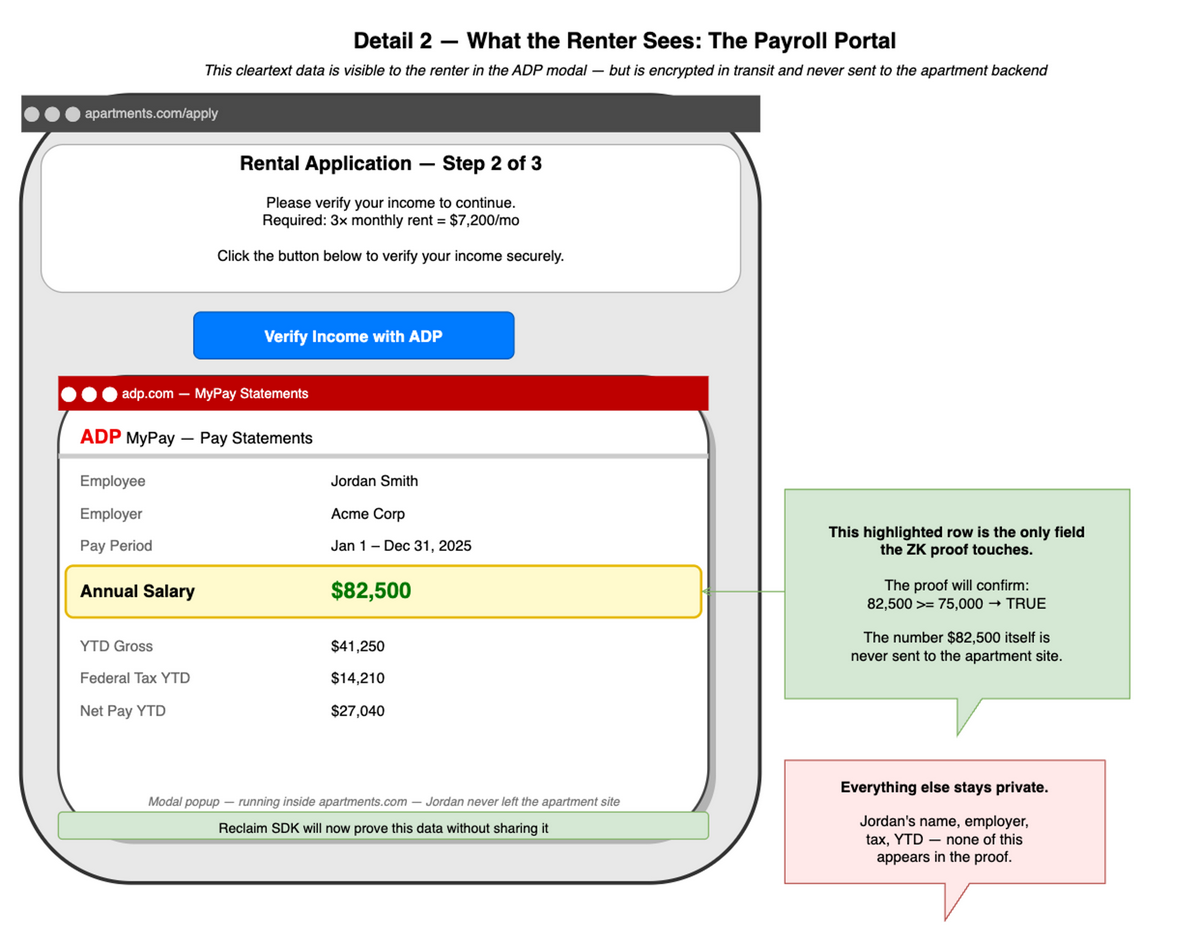Viewport: 1200px width, 943px height.
Task: Click the Verify Income with ADP button
Action: 353,336
